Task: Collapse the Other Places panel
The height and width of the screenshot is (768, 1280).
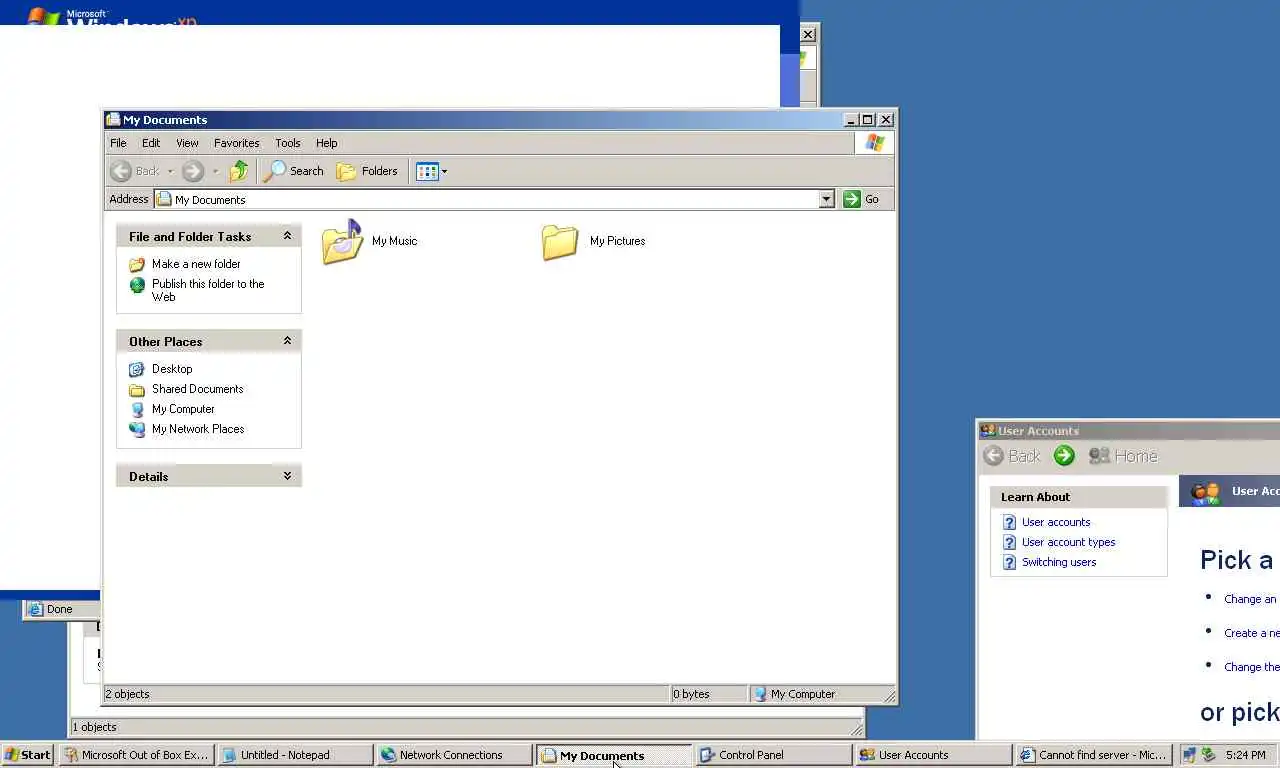Action: 287,341
